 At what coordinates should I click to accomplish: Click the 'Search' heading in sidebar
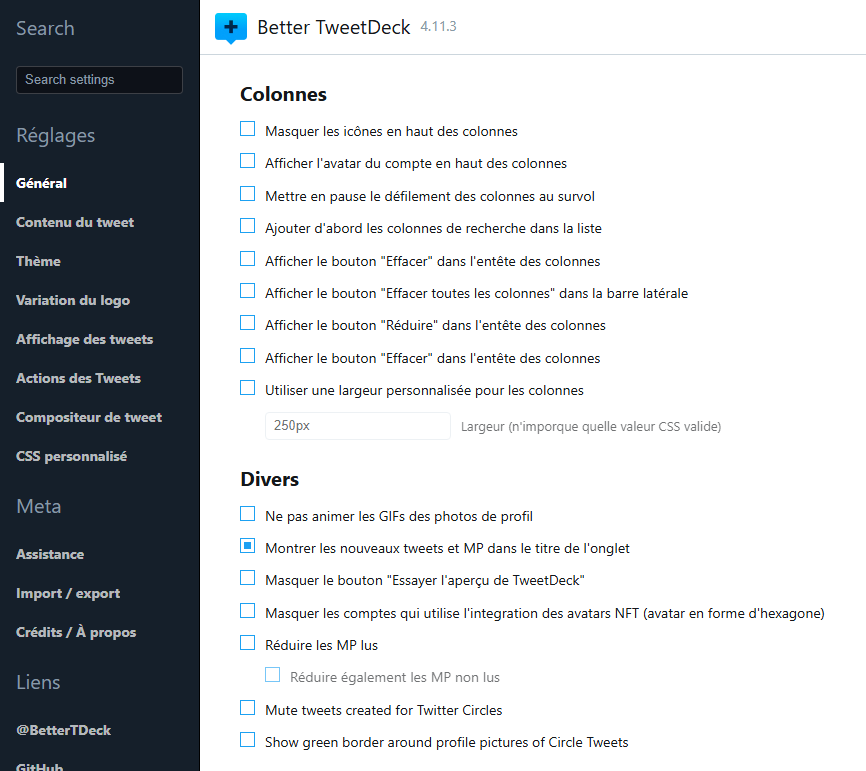[45, 28]
